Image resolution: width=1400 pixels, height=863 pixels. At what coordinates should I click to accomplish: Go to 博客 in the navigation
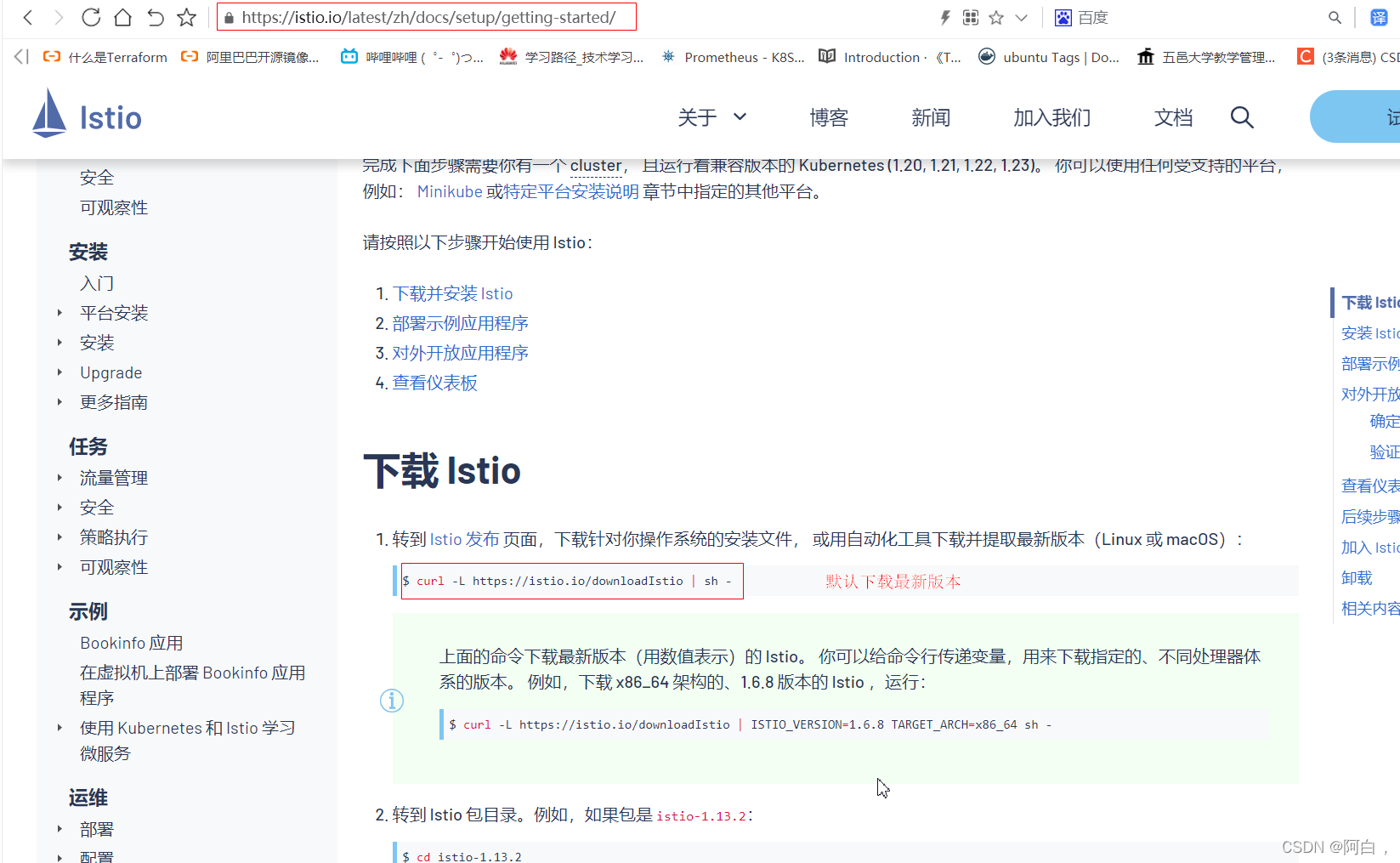tap(829, 117)
